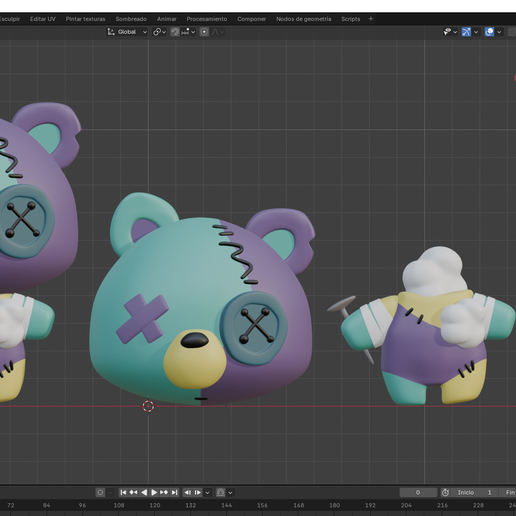The height and width of the screenshot is (516, 516).
Task: Play the animation forward
Action: click(154, 492)
